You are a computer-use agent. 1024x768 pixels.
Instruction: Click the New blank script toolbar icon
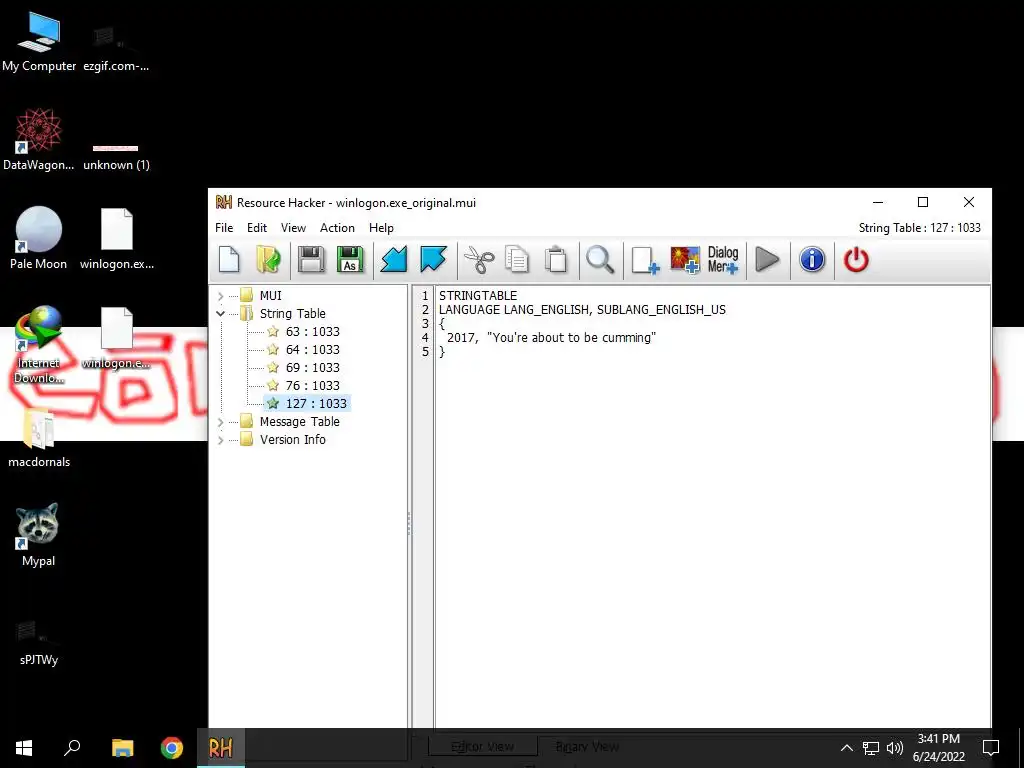(x=229, y=259)
